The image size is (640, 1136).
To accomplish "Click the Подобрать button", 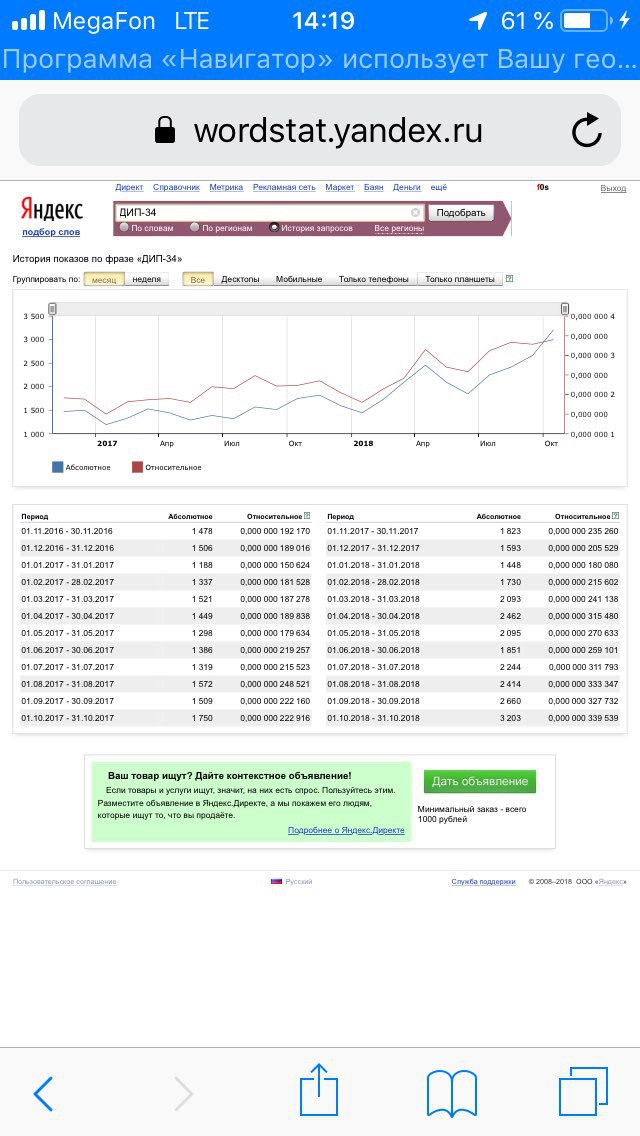I will tap(461, 213).
